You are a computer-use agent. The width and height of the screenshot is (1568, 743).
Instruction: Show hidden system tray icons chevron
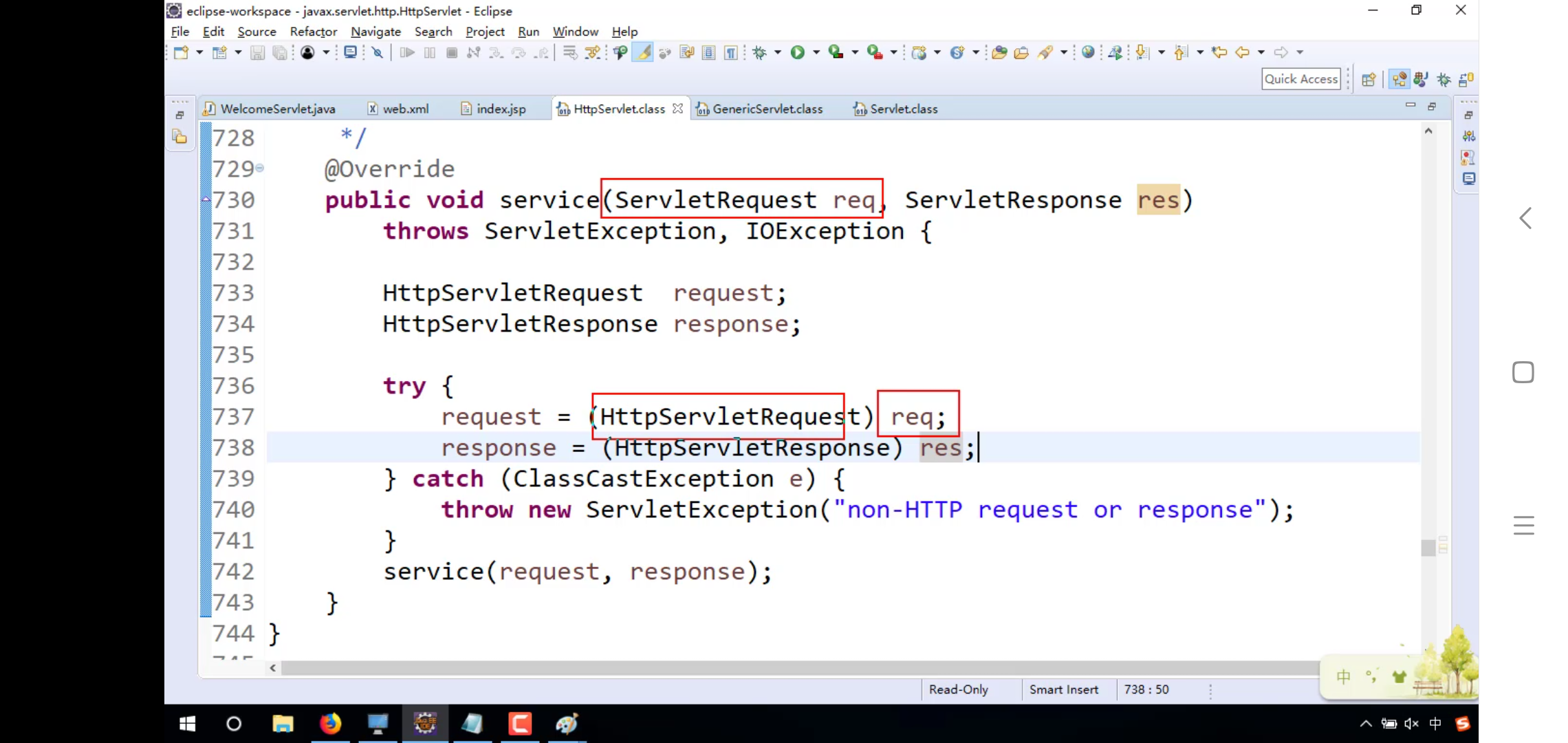click(1366, 723)
